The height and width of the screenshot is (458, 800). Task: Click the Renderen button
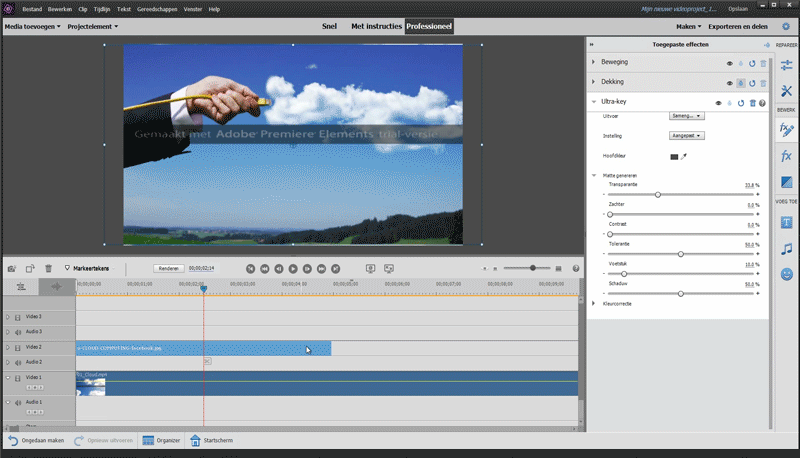point(169,268)
